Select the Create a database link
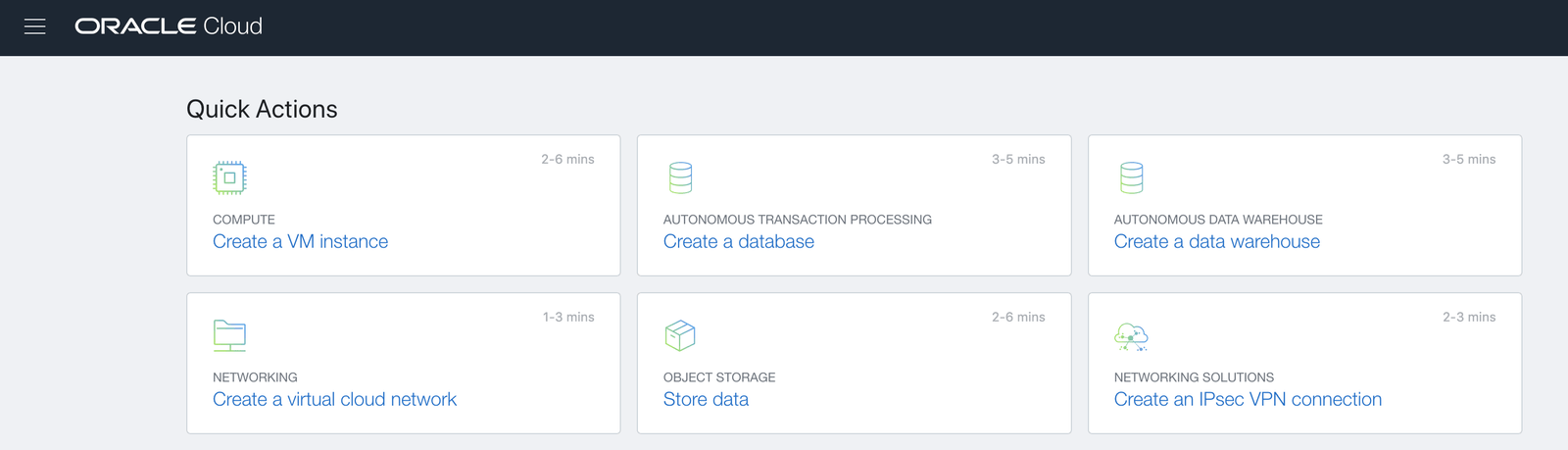This screenshot has height=450, width=1568. pos(738,242)
